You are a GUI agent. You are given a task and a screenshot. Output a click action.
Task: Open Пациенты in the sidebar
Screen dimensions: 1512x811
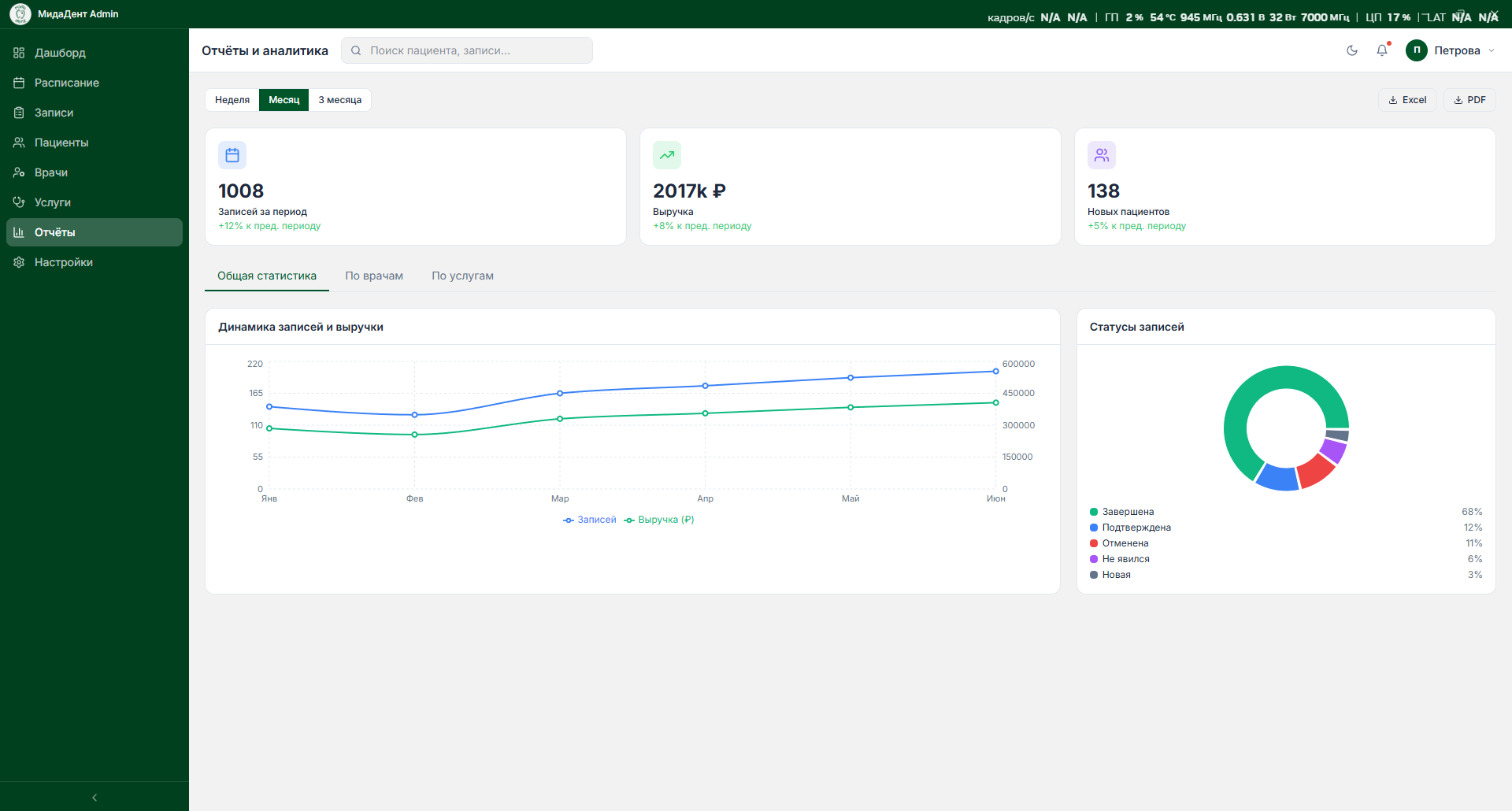[94, 143]
